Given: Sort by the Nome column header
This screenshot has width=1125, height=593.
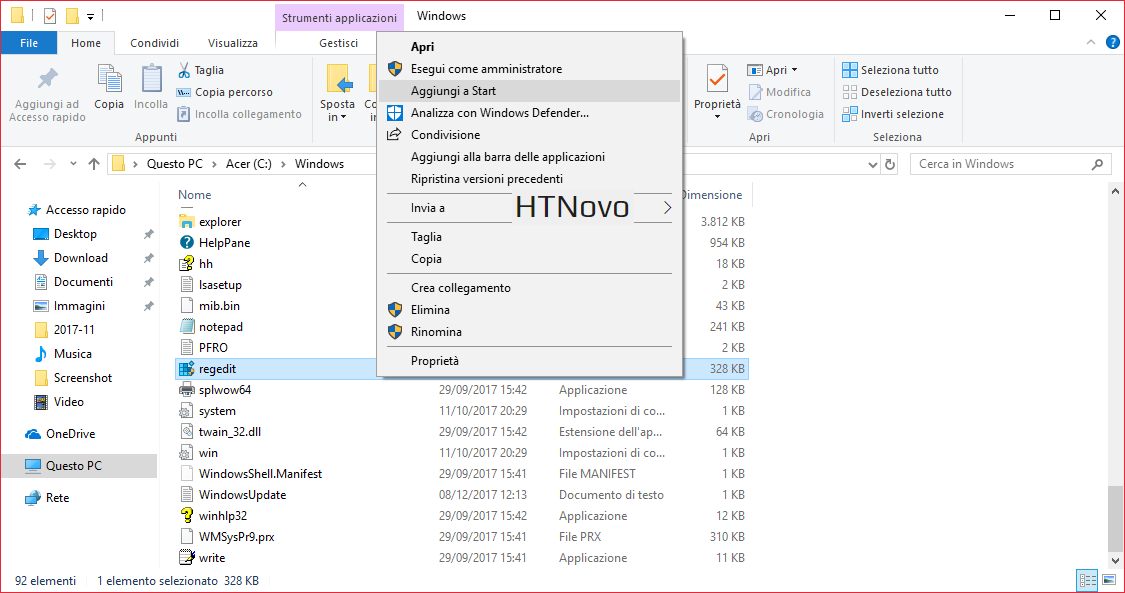Looking at the screenshot, I should pyautogui.click(x=194, y=194).
